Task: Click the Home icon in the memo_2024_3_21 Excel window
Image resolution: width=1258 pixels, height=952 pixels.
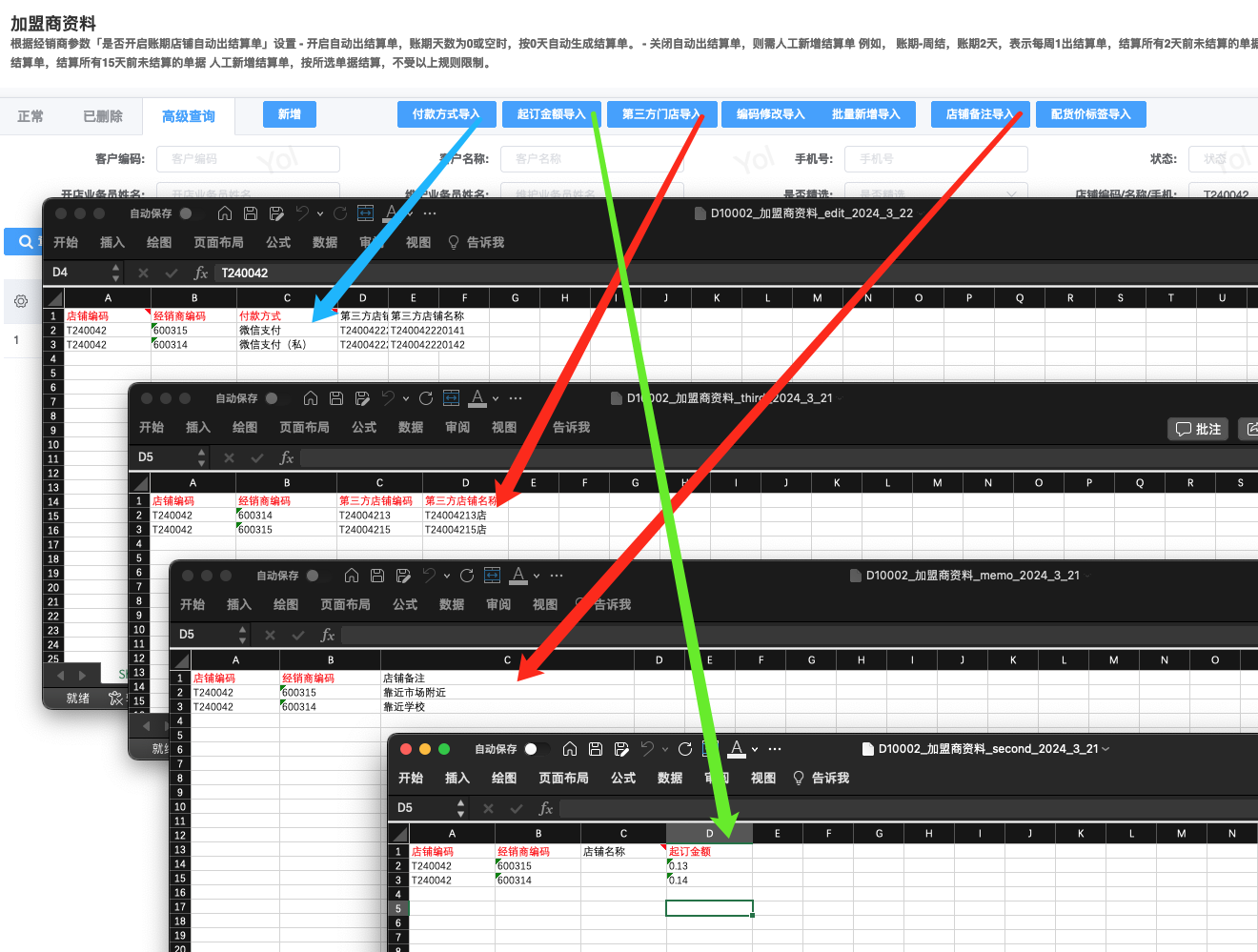Action: click(x=352, y=576)
